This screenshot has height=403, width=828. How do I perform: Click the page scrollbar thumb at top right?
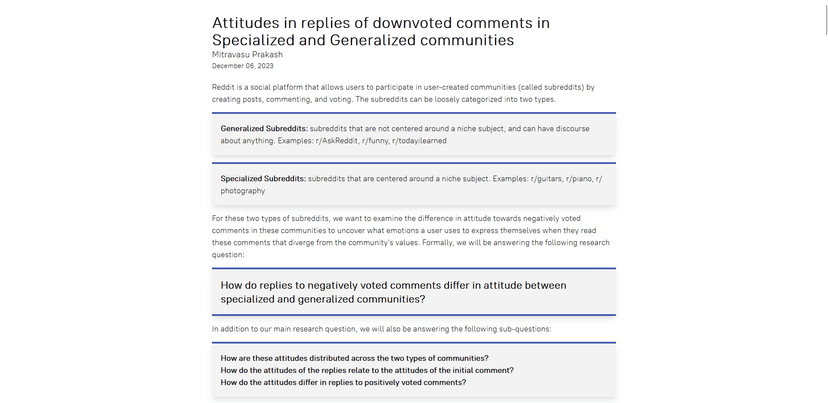(x=826, y=16)
